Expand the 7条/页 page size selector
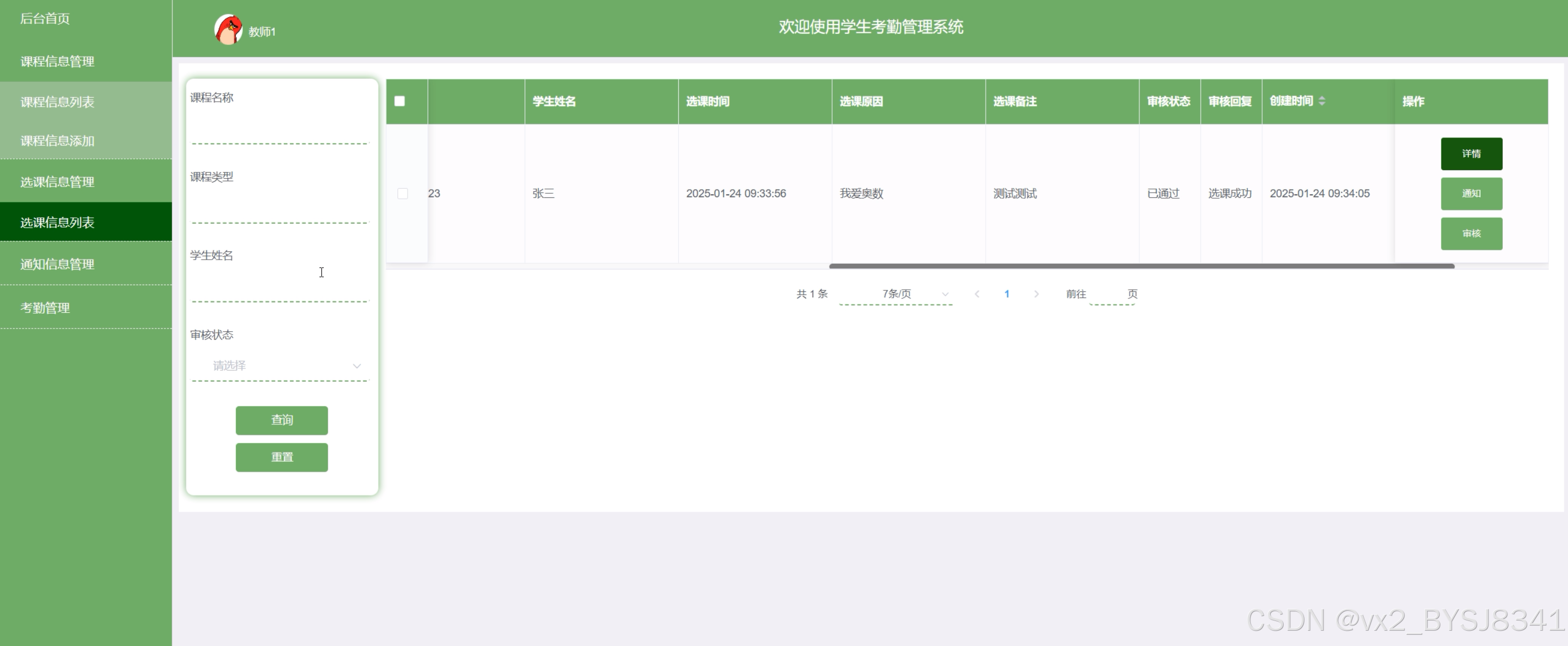This screenshot has height=646, width=1568. [896, 294]
